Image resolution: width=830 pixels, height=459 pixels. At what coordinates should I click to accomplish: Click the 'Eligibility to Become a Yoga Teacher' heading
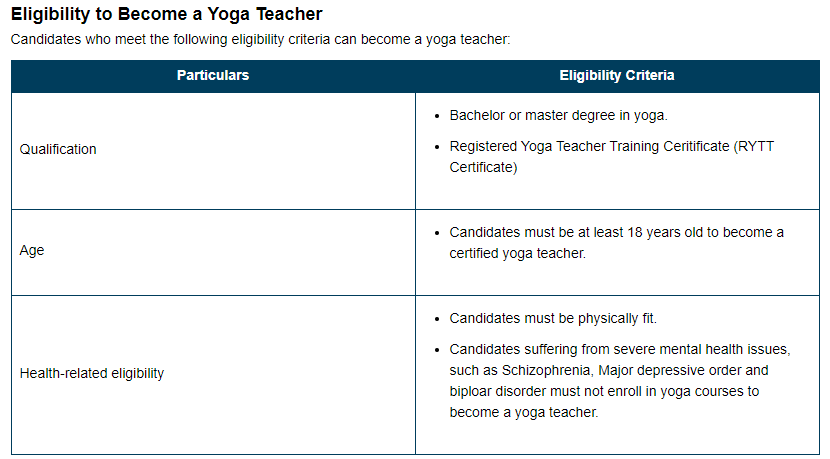[x=167, y=14]
